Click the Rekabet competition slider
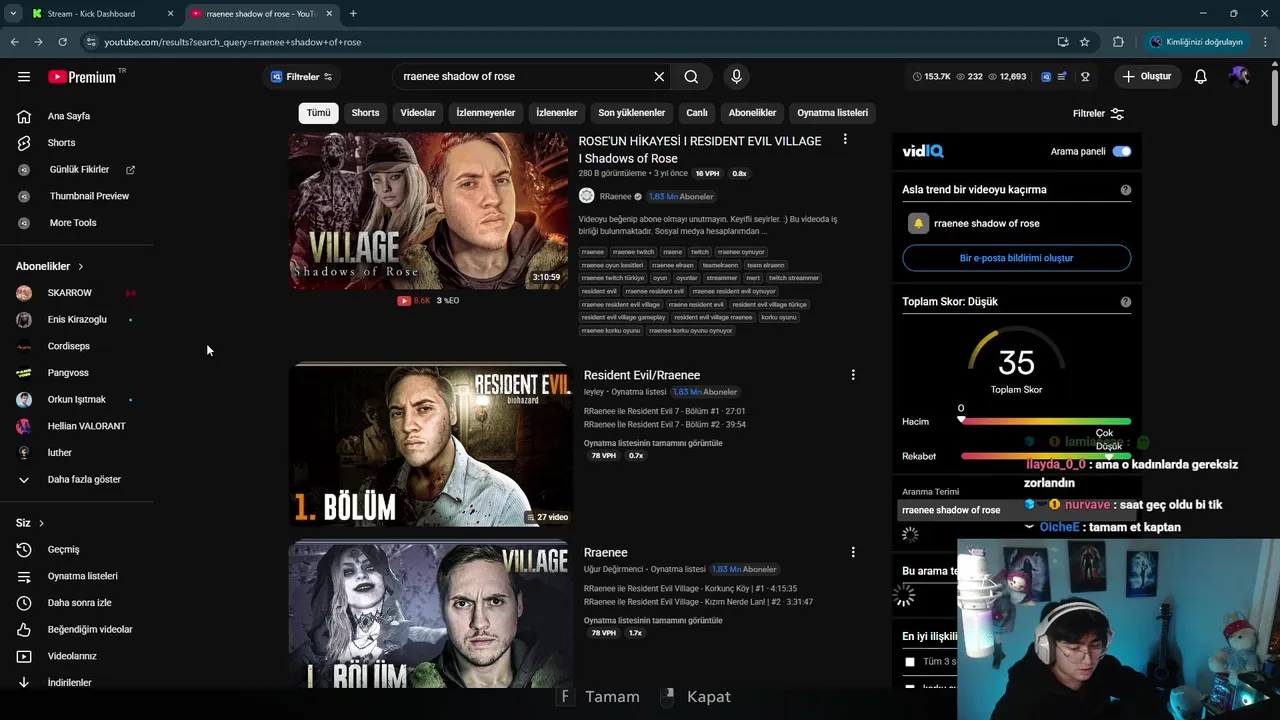Screen dimensions: 1280x720 point(1046,456)
